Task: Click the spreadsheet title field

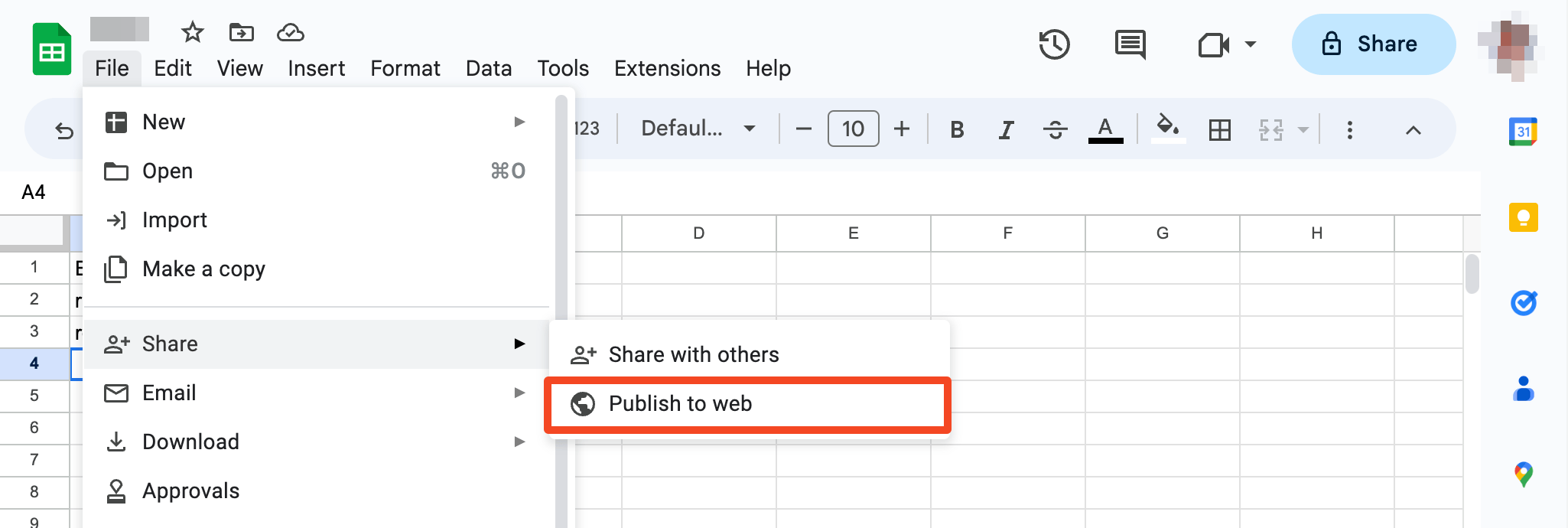Action: point(119,29)
